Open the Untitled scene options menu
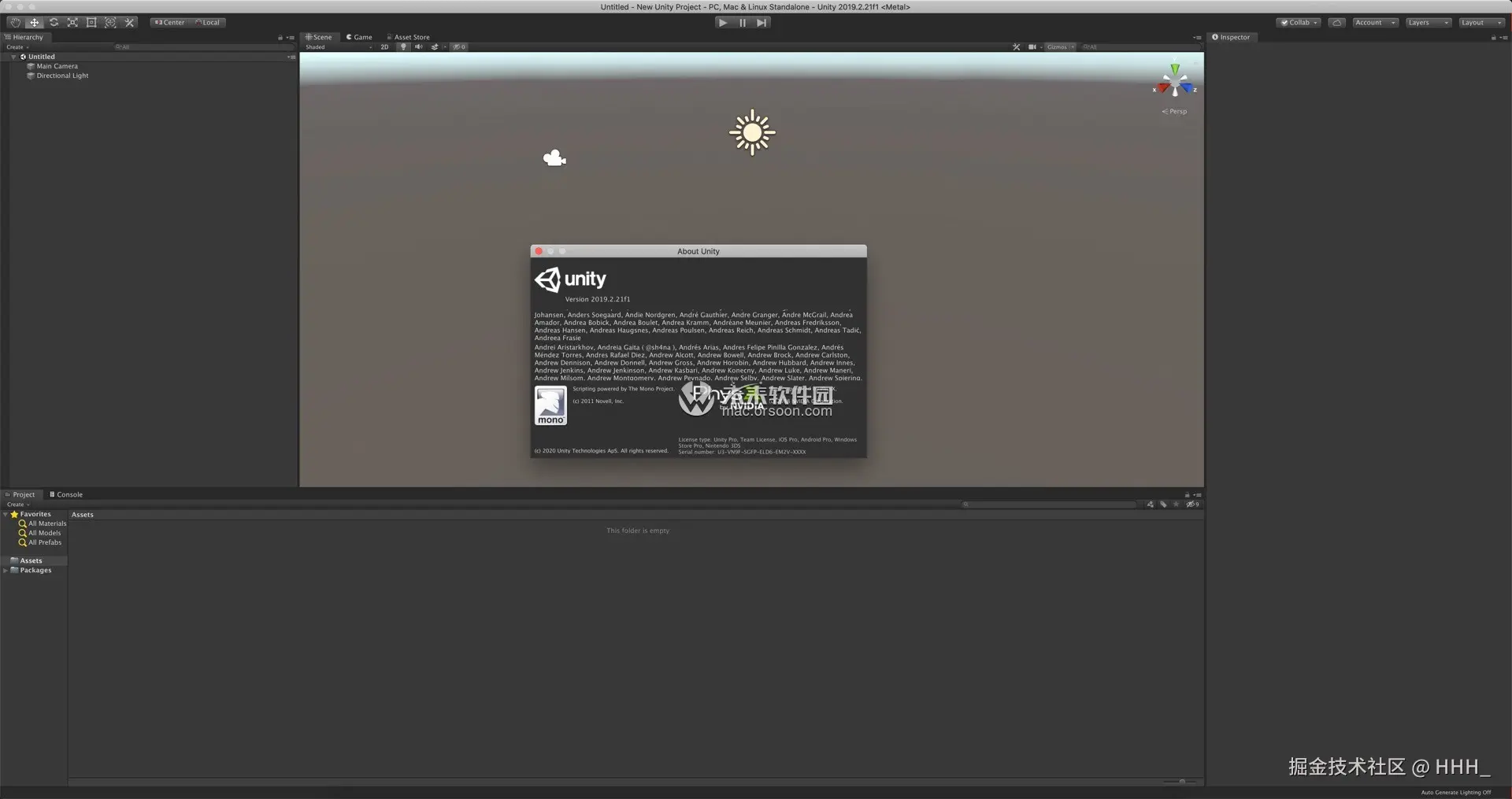Screen dimensions: 1512x799 pyautogui.click(x=291, y=57)
